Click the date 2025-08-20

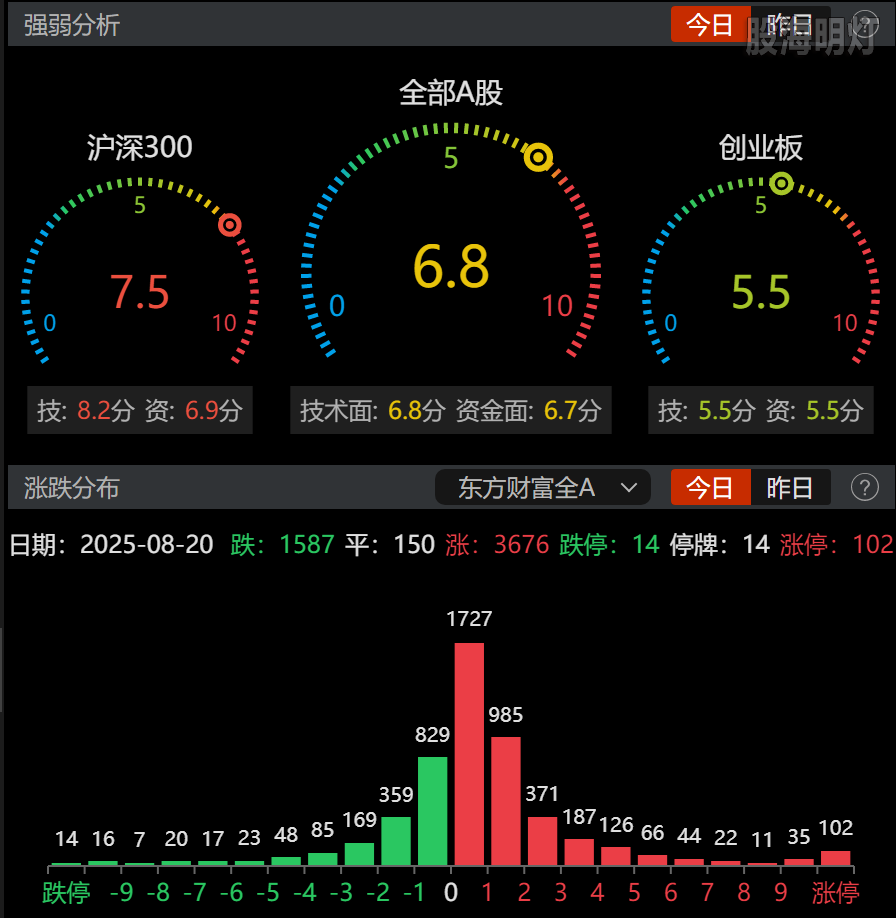click(146, 544)
